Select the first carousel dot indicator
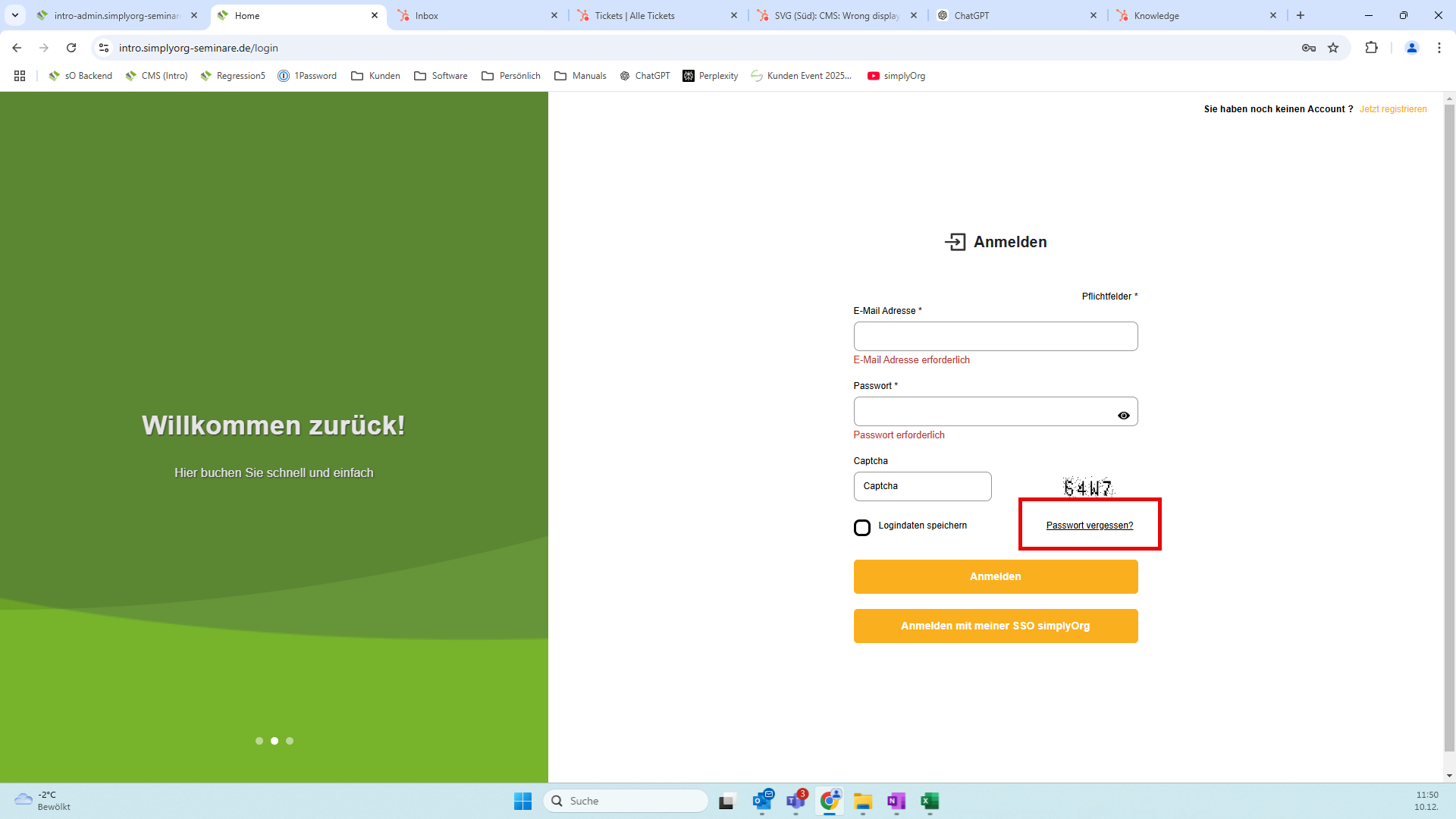The width and height of the screenshot is (1456, 819). coord(259,741)
